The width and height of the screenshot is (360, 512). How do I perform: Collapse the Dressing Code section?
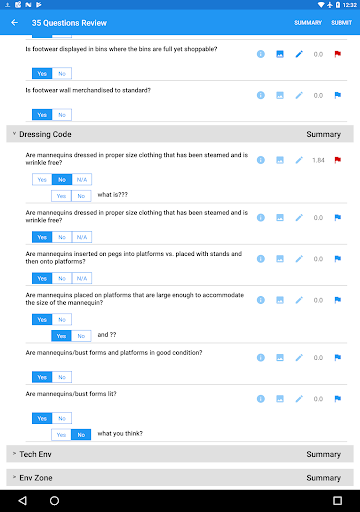click(14, 134)
